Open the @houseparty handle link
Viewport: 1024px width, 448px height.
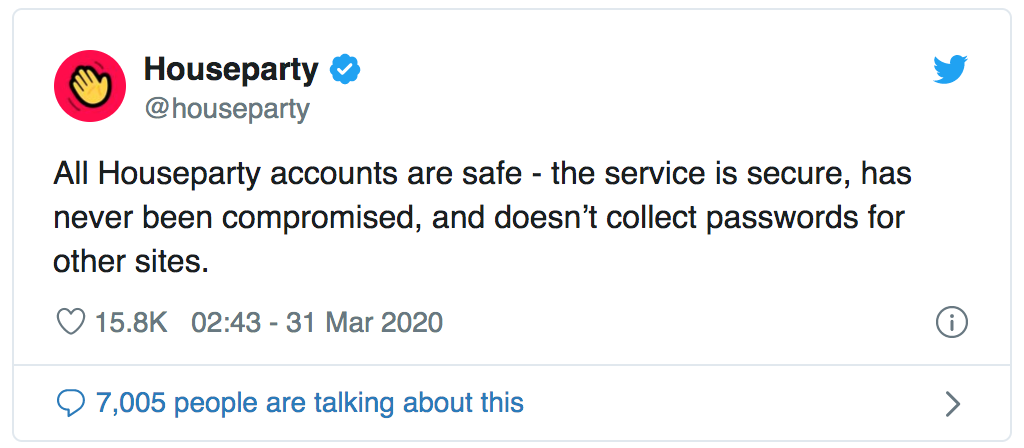coord(227,109)
